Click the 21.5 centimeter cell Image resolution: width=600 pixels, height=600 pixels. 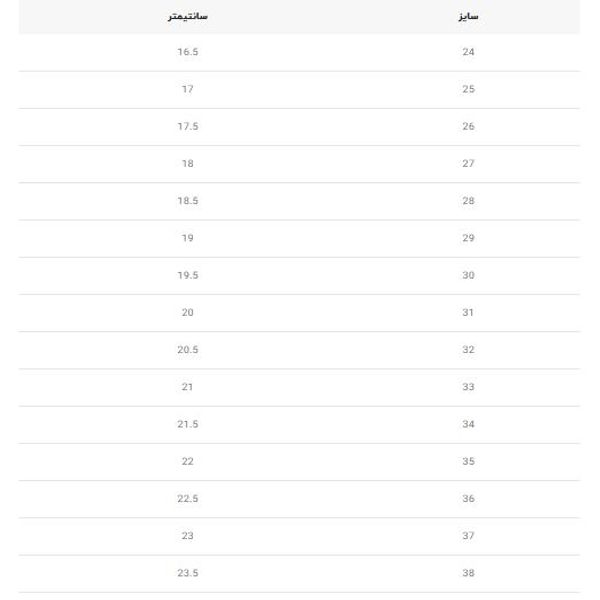coord(187,424)
